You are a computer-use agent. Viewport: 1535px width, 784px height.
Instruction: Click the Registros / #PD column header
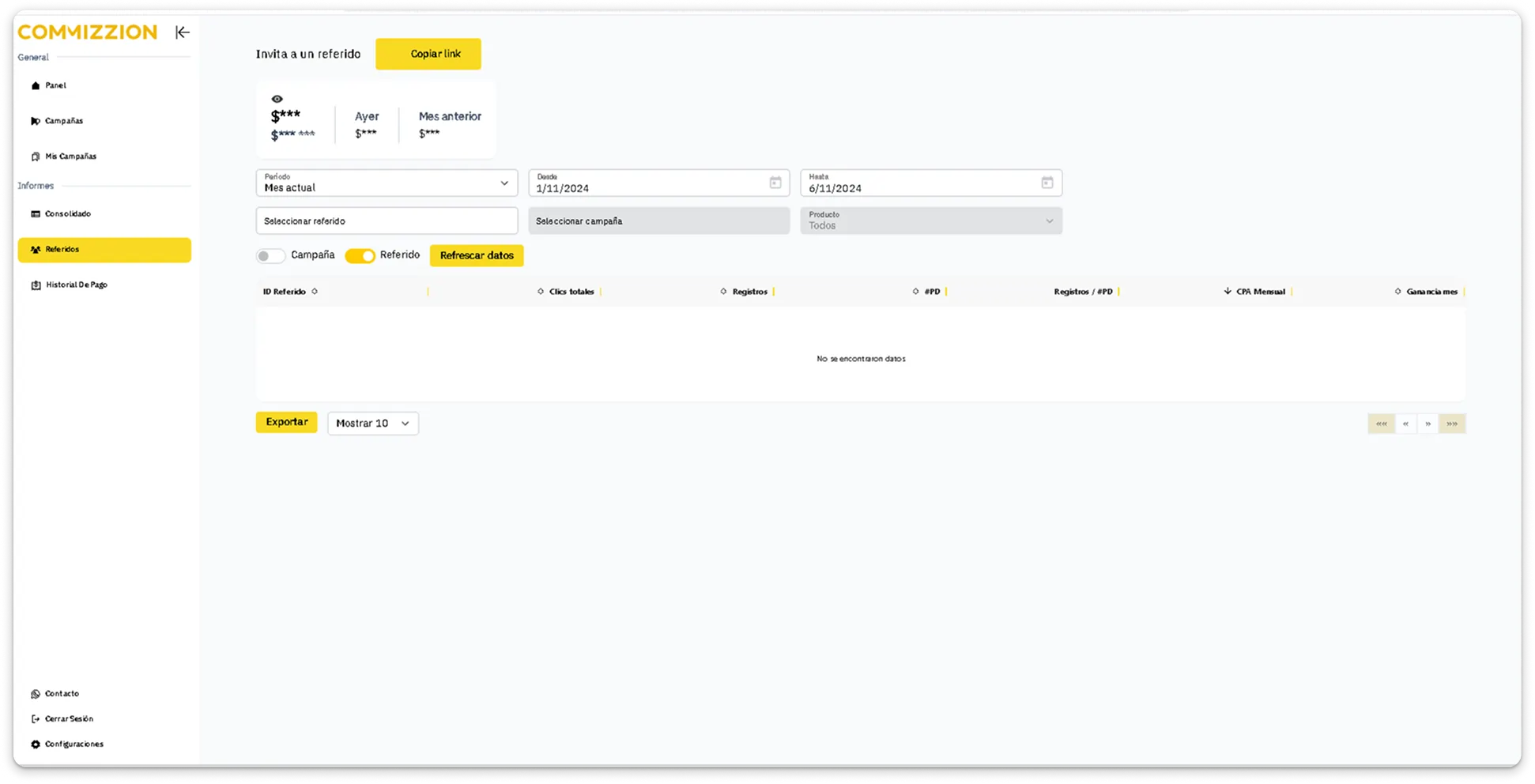(x=1083, y=292)
